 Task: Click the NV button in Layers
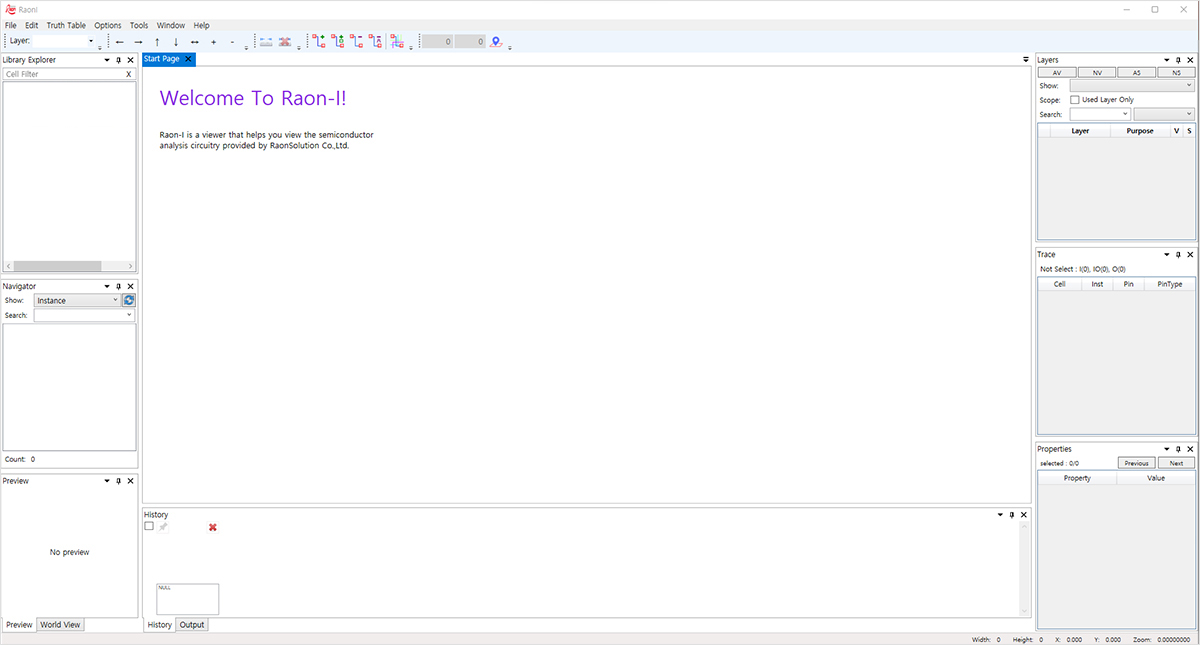pos(1097,73)
